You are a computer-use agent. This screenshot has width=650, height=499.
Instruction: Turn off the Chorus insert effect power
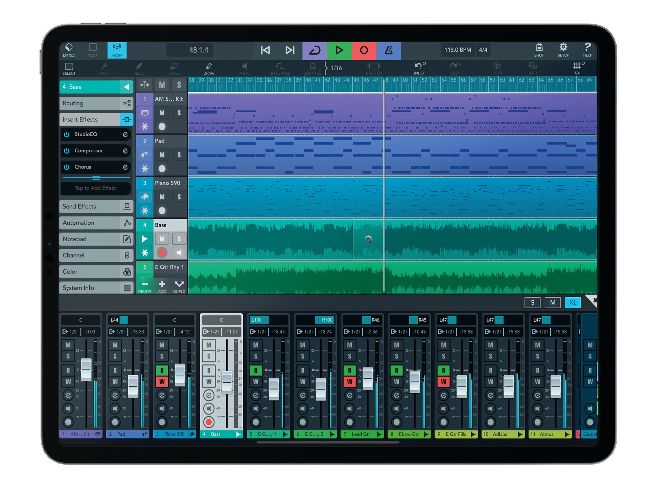pos(66,167)
